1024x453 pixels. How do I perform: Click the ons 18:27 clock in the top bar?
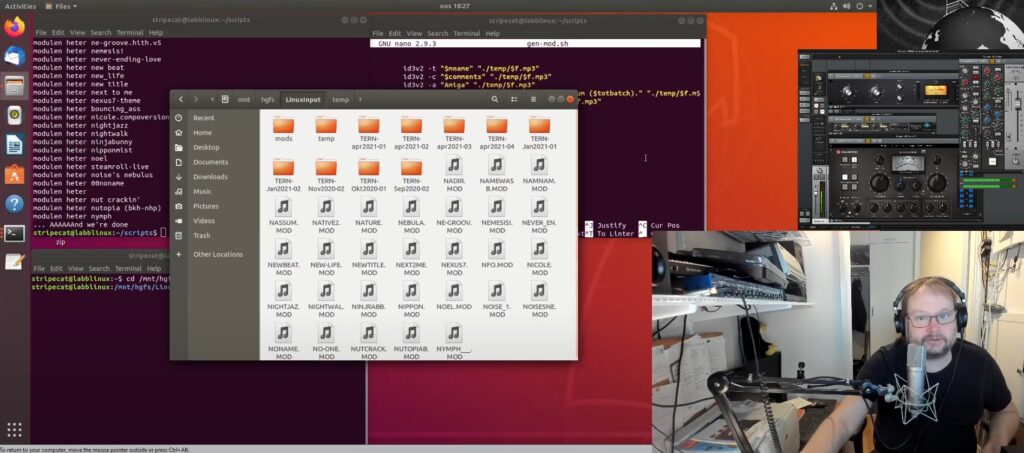coord(455,6)
